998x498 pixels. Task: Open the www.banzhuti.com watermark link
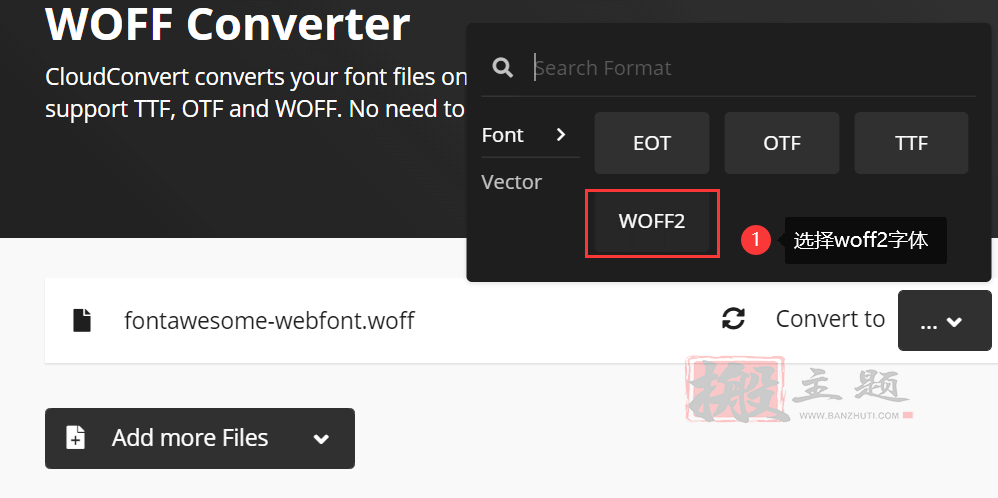[x=849, y=416]
